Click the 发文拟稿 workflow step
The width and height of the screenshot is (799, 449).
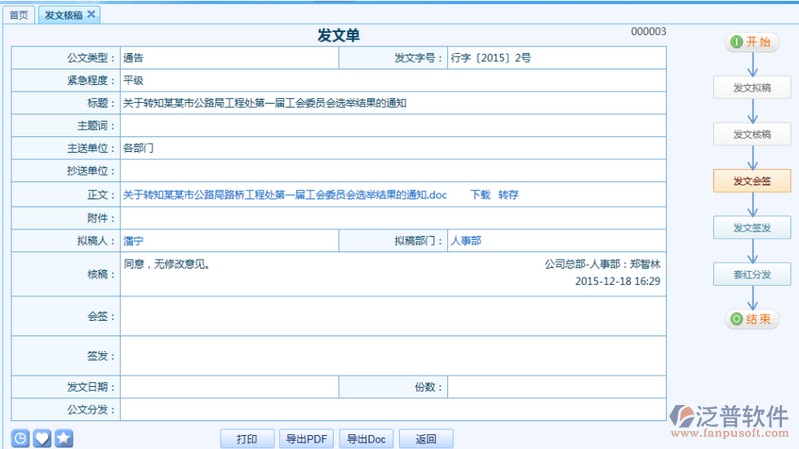(752, 88)
